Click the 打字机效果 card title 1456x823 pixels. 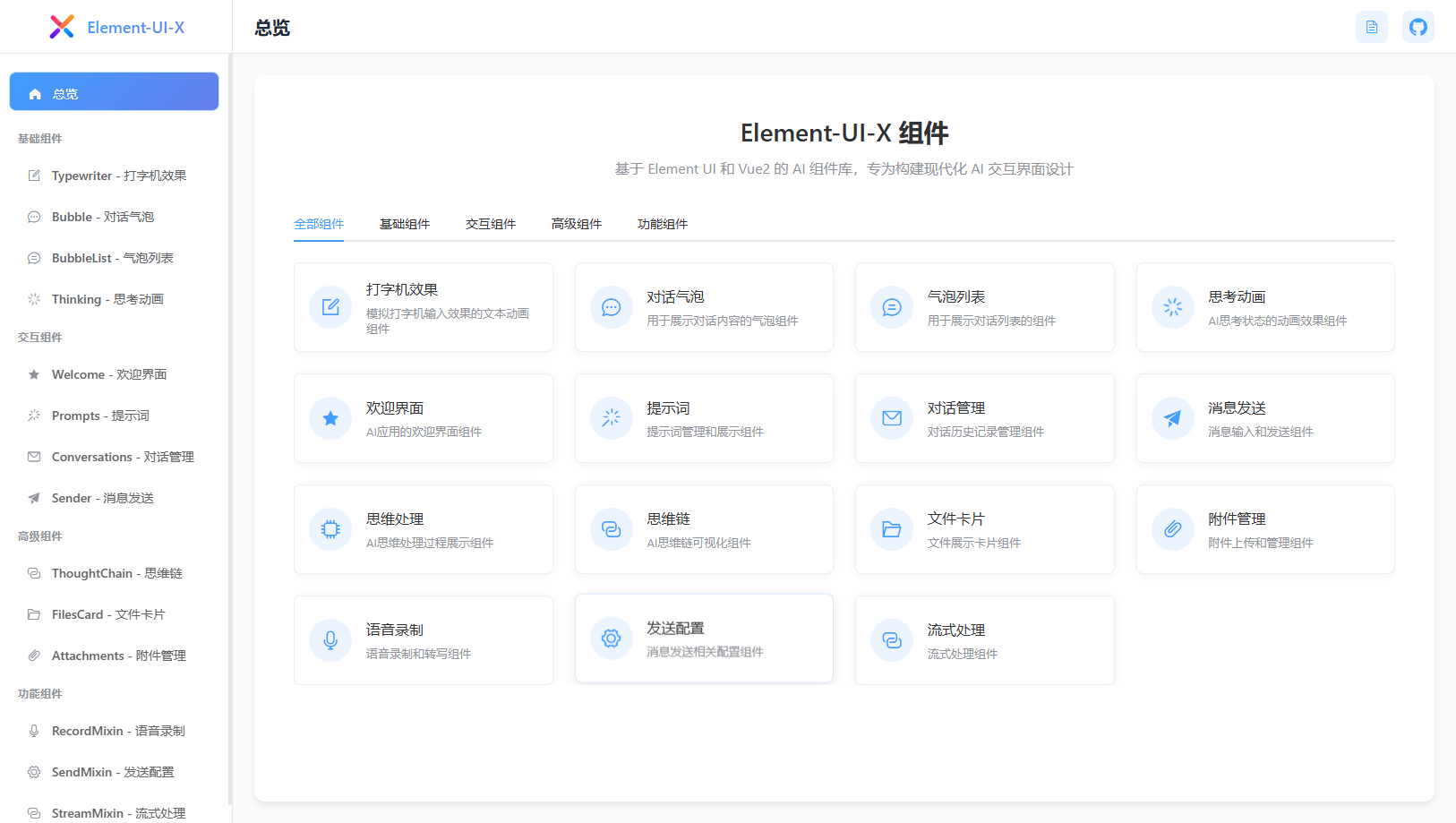pos(402,290)
